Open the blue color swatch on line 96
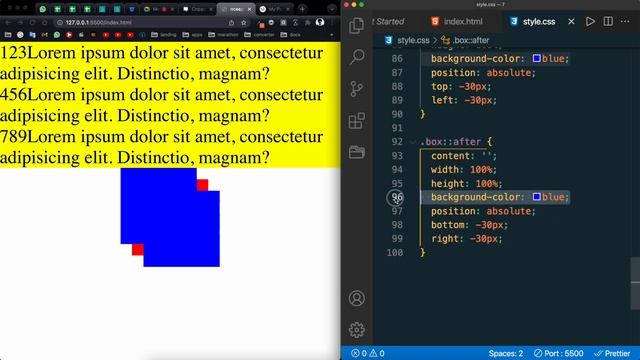Image resolution: width=640 pixels, height=360 pixels. (537, 197)
